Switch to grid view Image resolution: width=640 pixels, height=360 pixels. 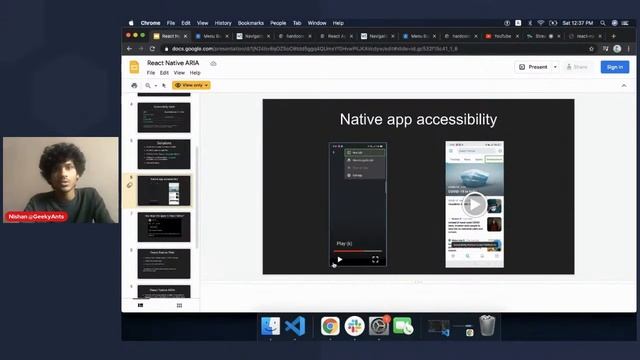[179, 305]
